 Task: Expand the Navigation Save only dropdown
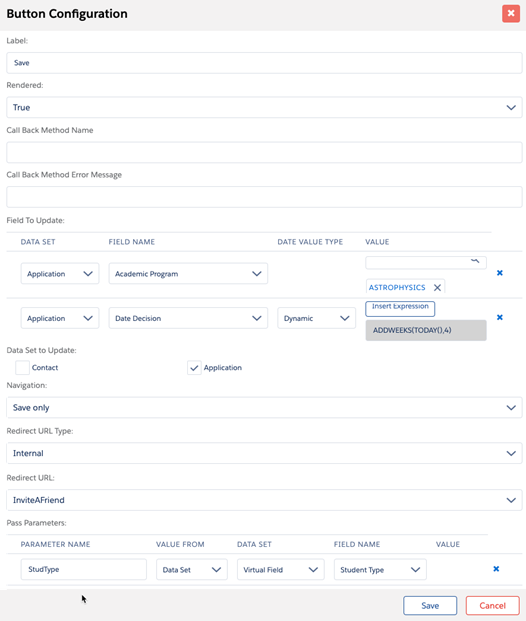(x=264, y=408)
